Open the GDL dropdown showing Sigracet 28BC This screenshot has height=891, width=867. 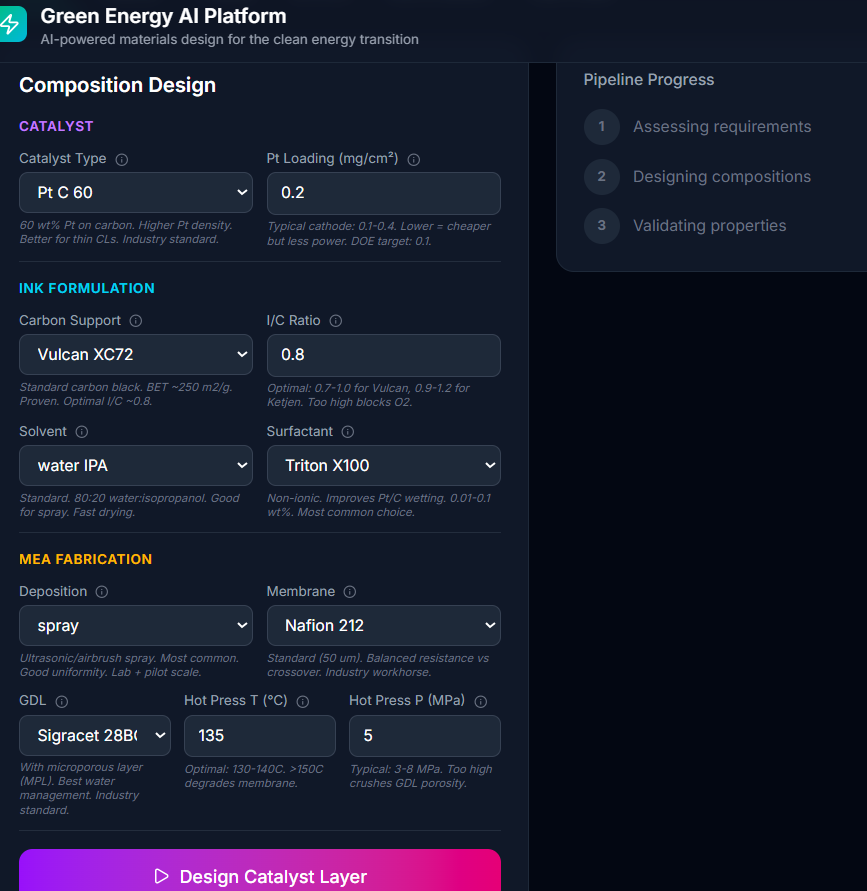click(95, 736)
